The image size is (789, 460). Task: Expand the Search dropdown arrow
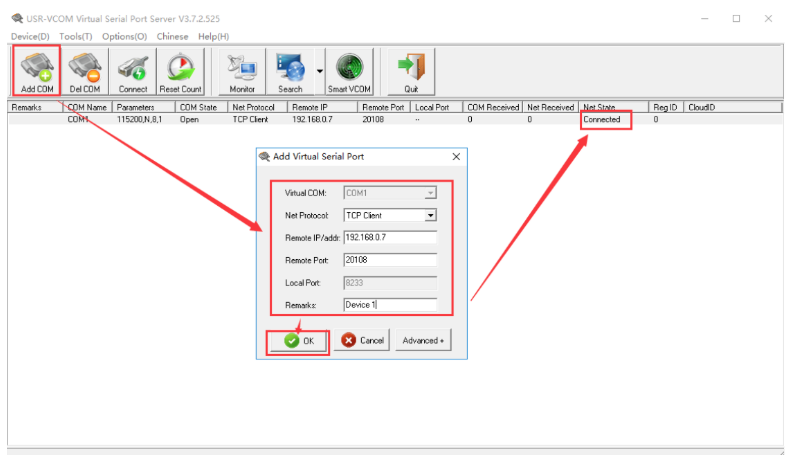coord(320,71)
